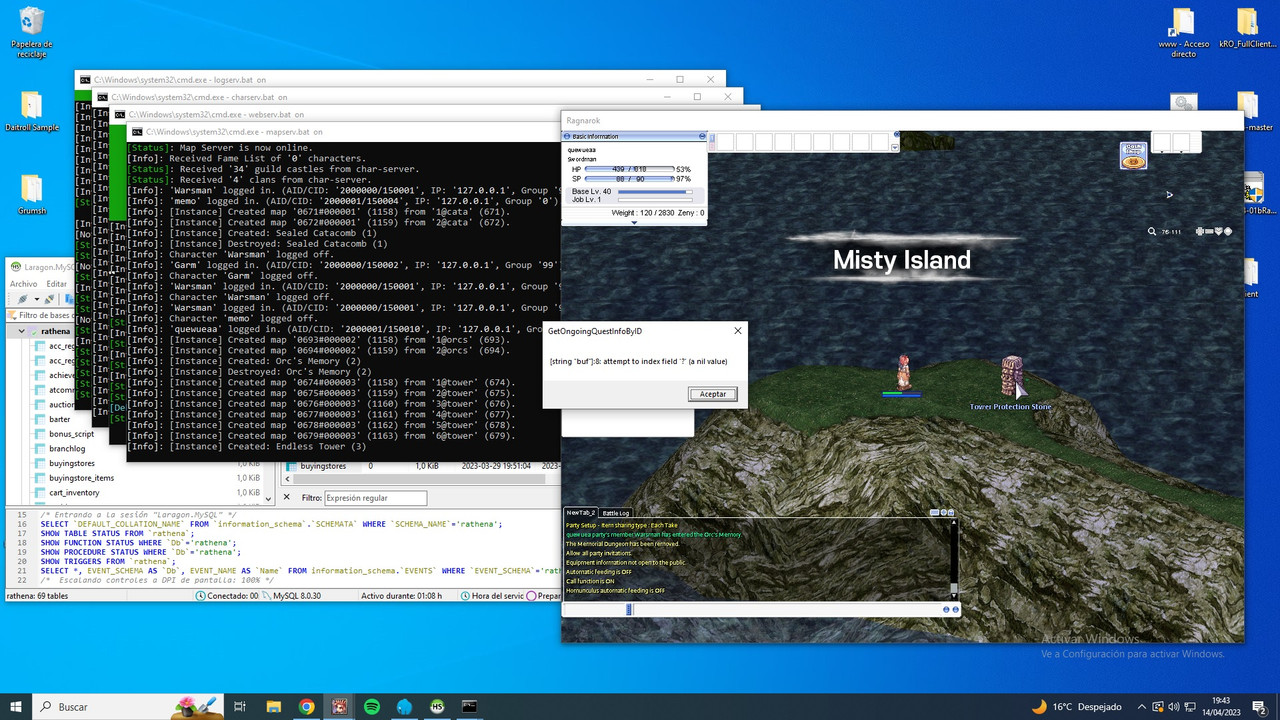Expand the Basic Information panel arrow
The width and height of the screenshot is (1280, 720).
634,223
